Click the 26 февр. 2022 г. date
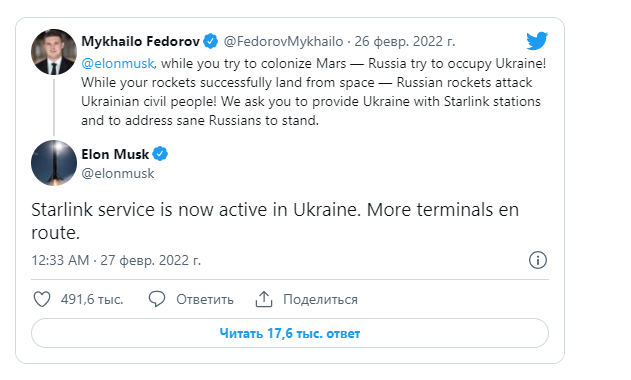The height and width of the screenshot is (380, 631). [x=404, y=41]
